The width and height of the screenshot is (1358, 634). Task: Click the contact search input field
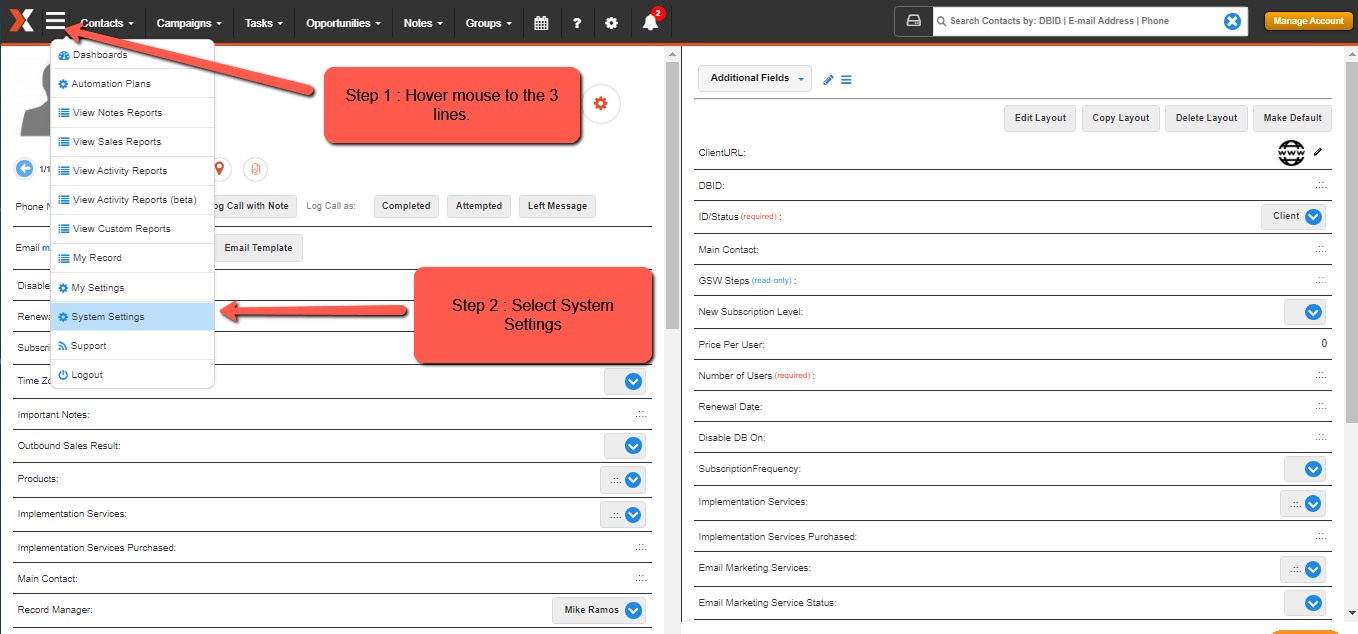point(1080,21)
